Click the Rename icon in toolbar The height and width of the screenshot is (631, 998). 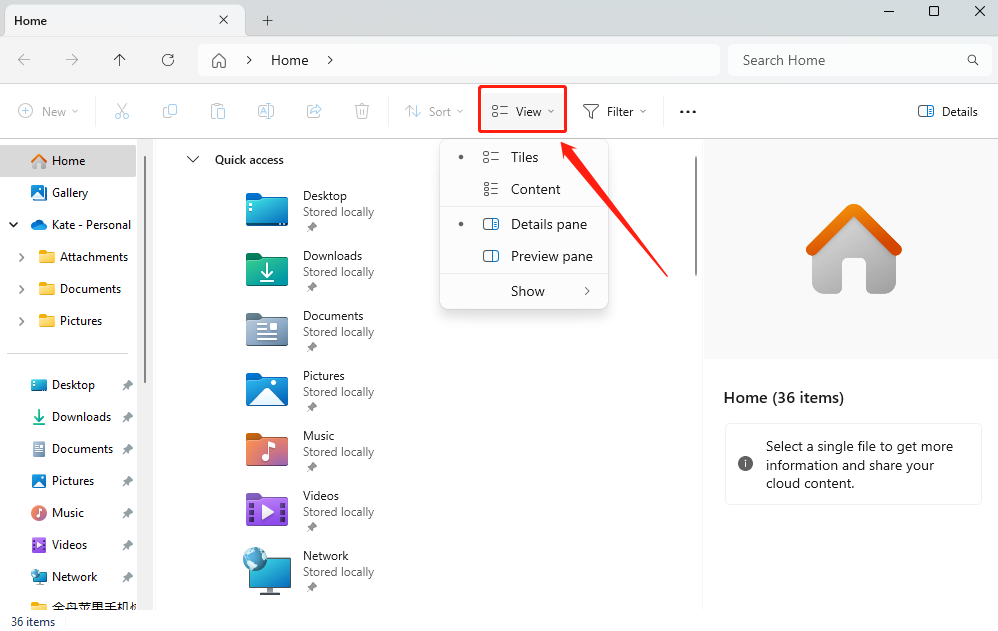(x=266, y=112)
